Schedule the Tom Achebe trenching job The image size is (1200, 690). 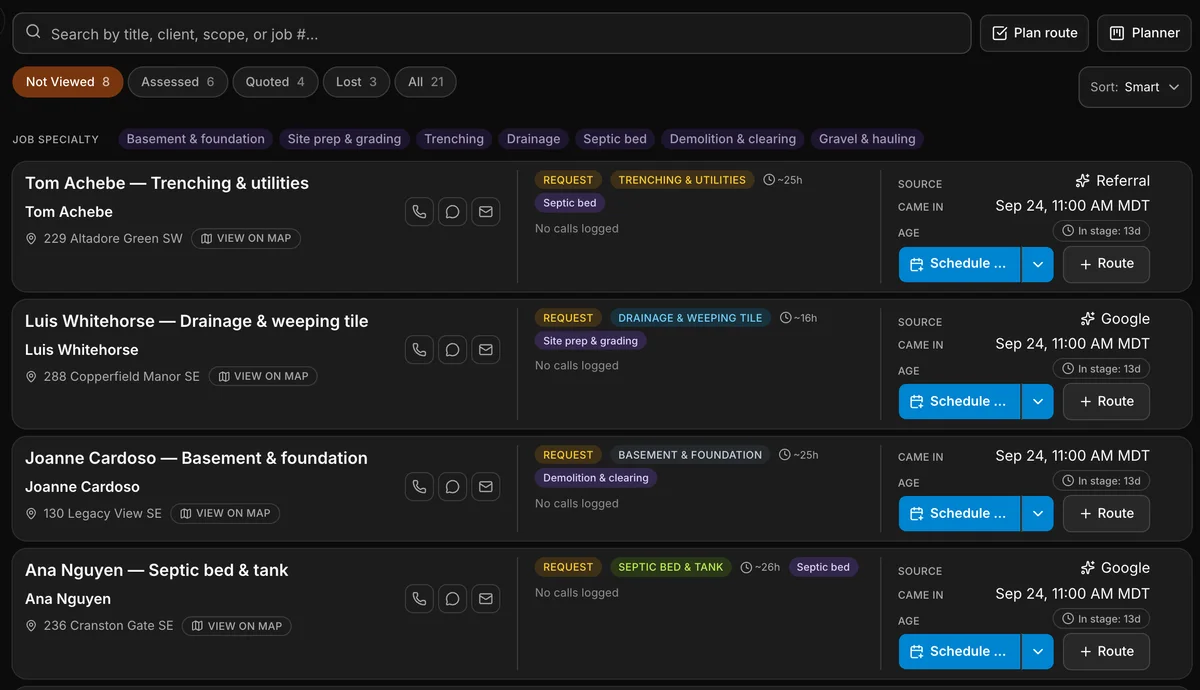point(959,264)
